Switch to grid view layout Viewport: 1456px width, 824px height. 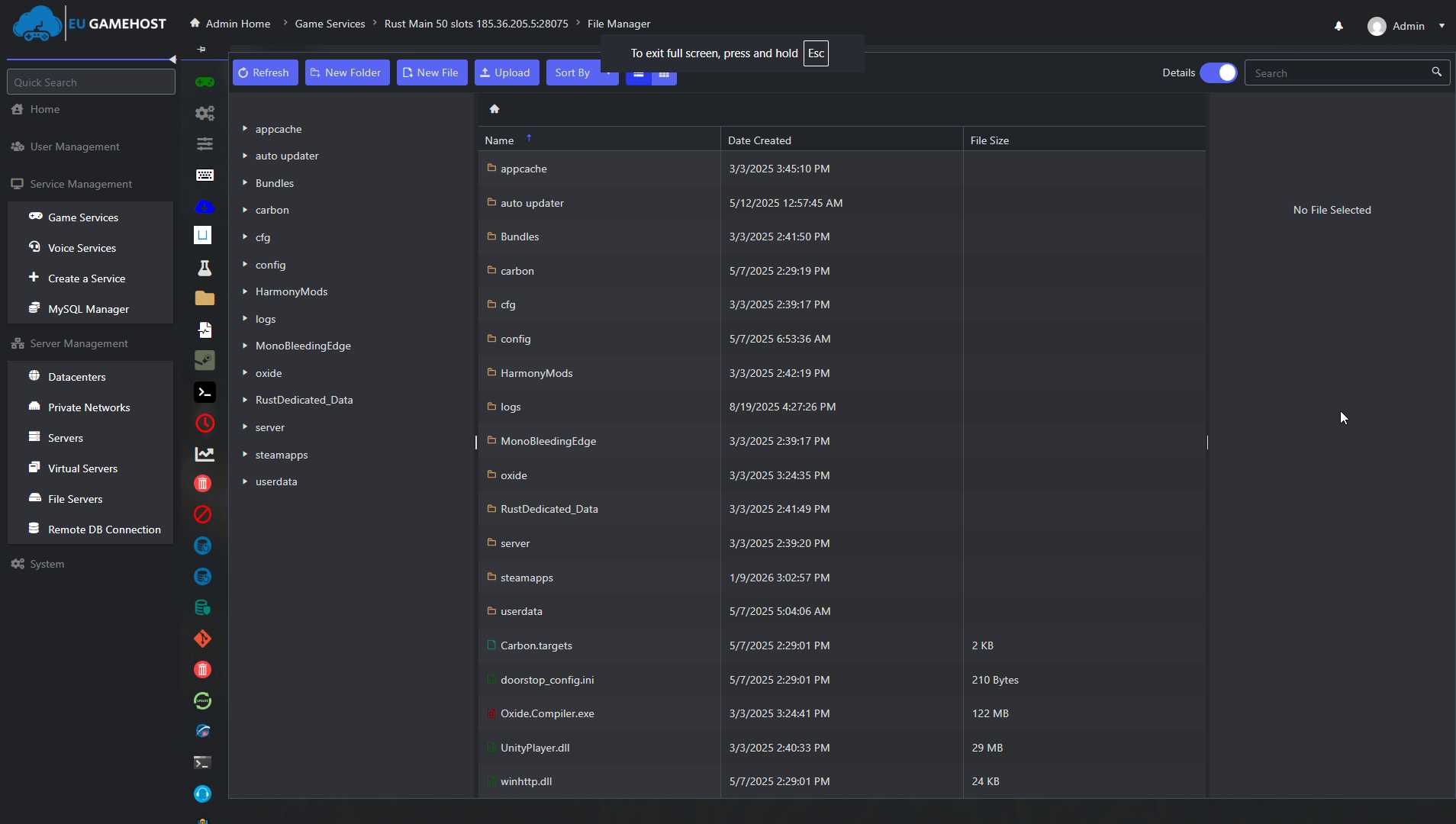point(664,76)
